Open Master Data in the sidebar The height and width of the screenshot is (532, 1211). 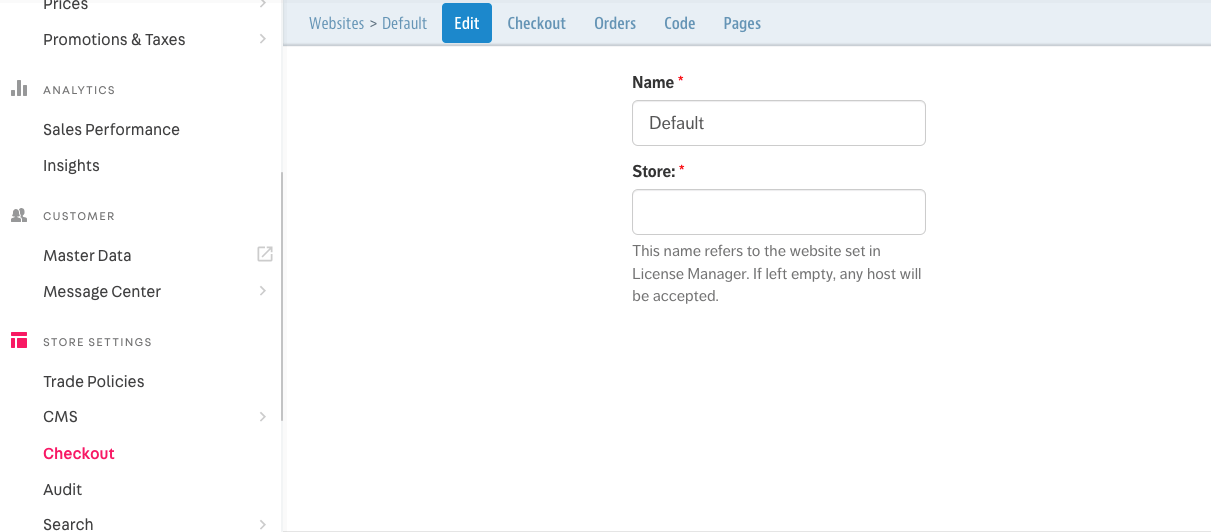pos(87,255)
